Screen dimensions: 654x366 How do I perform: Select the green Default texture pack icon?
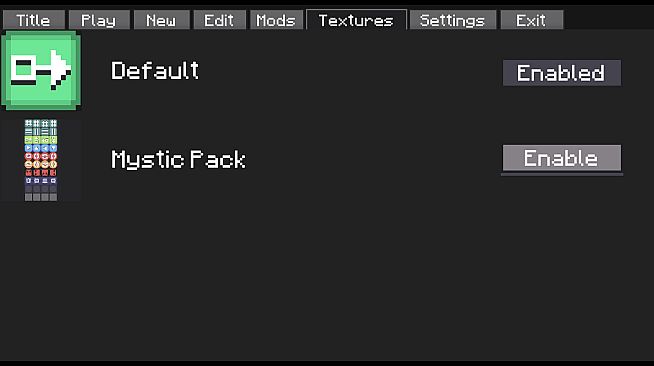[41, 71]
